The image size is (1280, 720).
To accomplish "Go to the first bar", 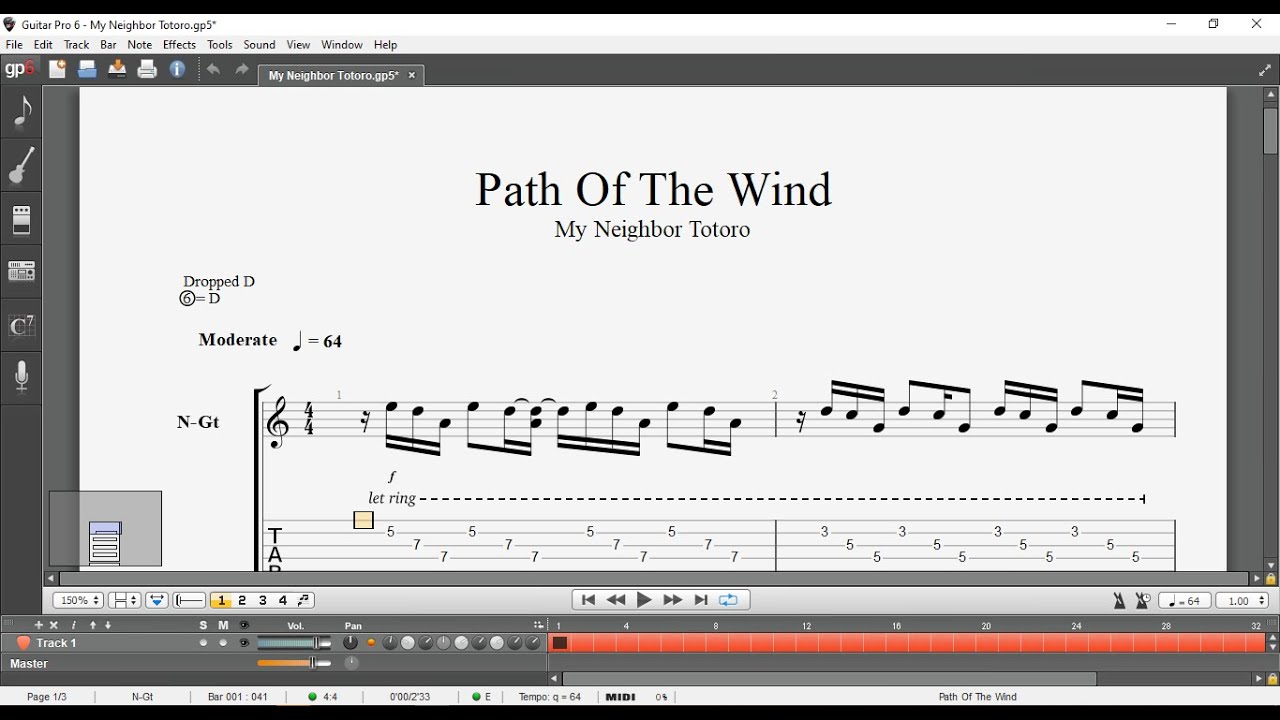I will [588, 600].
